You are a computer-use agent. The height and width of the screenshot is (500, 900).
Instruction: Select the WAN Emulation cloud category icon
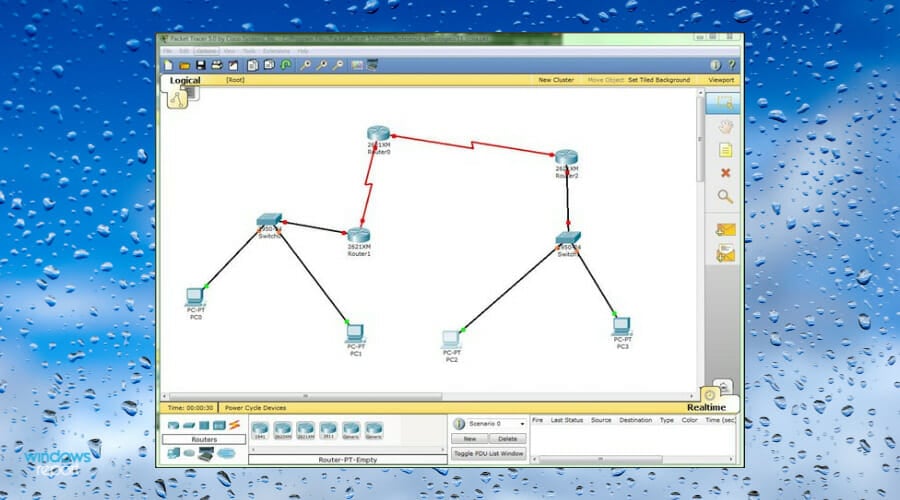click(x=189, y=454)
